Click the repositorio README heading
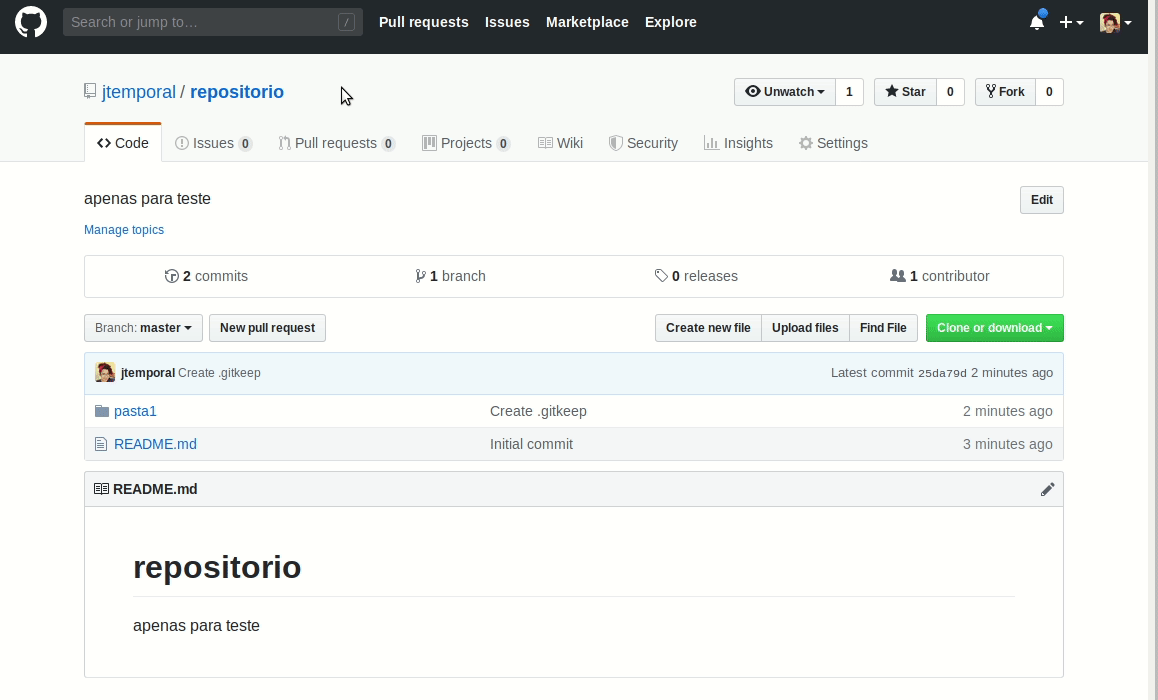This screenshot has width=1158, height=700. pos(217,567)
